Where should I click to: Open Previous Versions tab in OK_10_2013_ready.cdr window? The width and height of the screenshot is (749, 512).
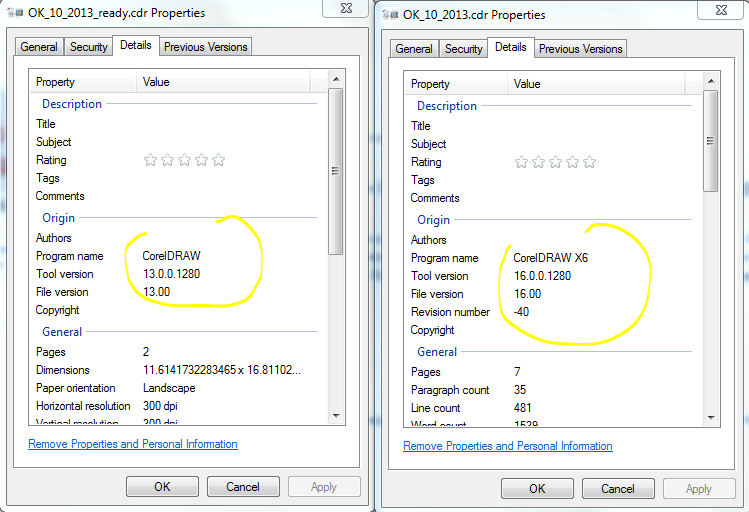[x=205, y=47]
